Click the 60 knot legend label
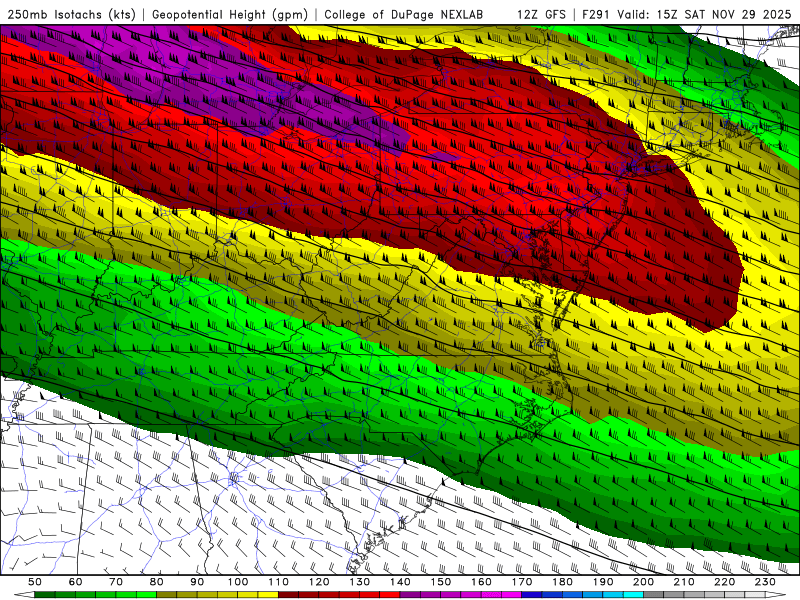Screen dimensions: 800x600 tap(75, 582)
